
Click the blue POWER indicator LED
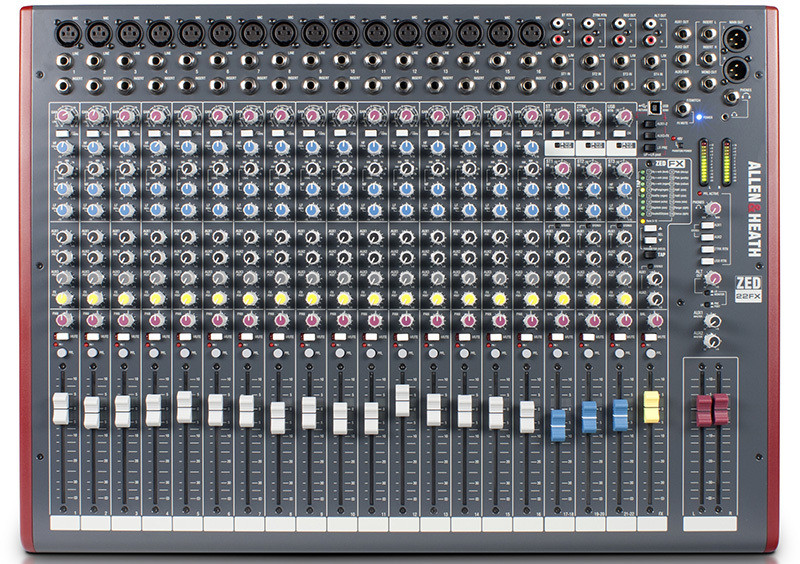699,117
